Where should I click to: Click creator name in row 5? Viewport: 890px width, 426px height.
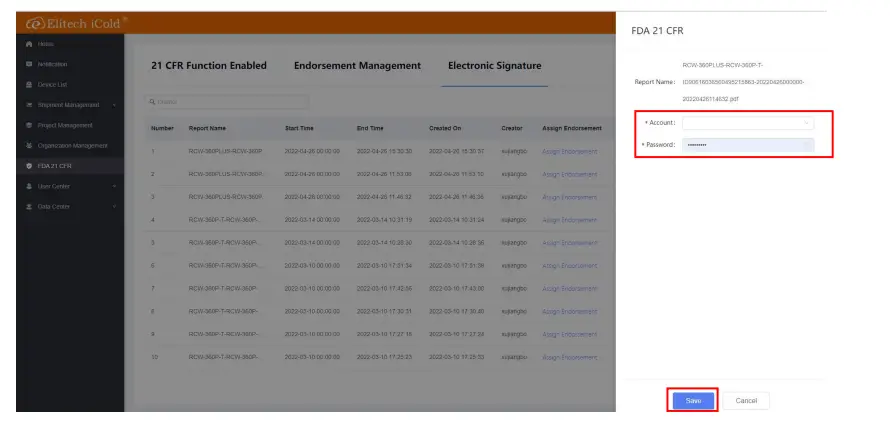(x=514, y=243)
